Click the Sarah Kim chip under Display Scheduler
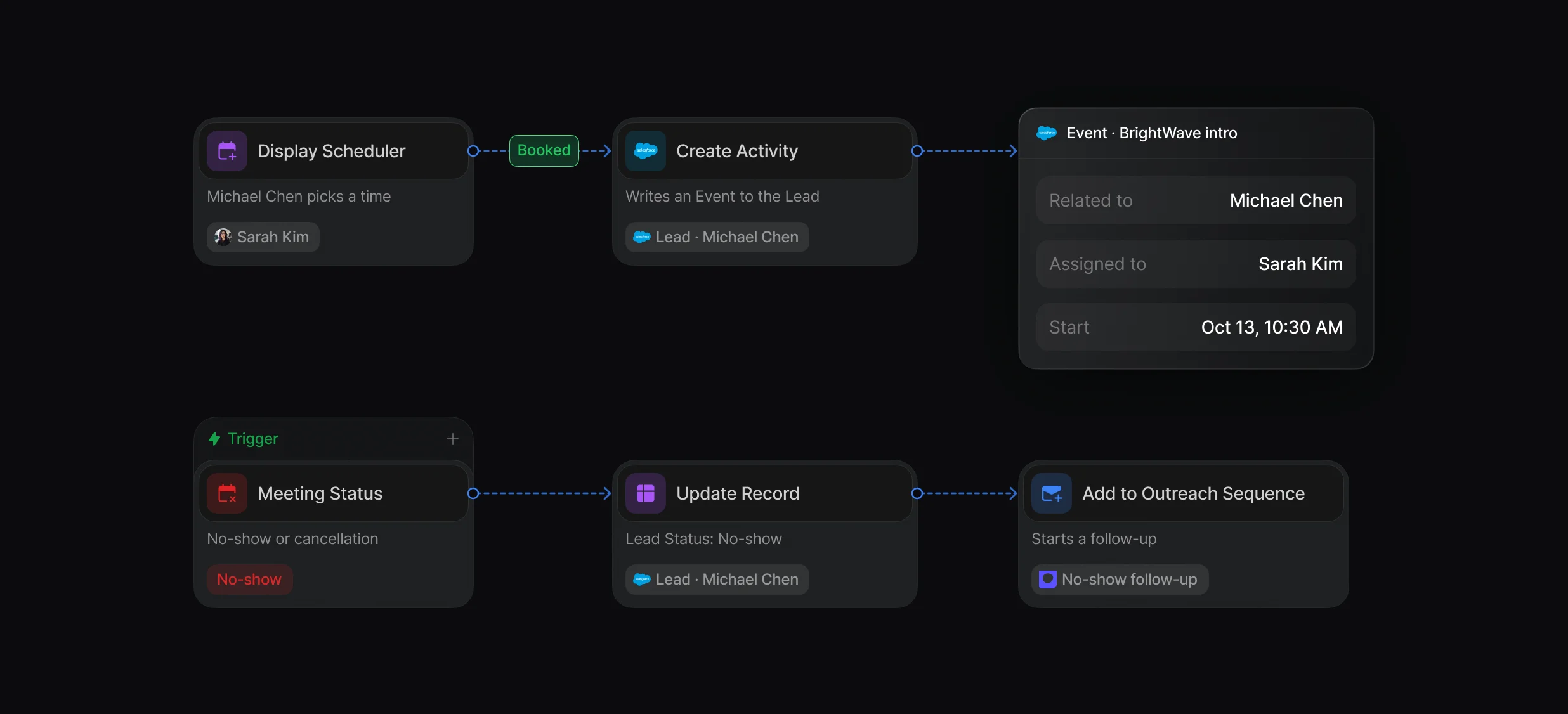1568x714 pixels. tap(263, 237)
